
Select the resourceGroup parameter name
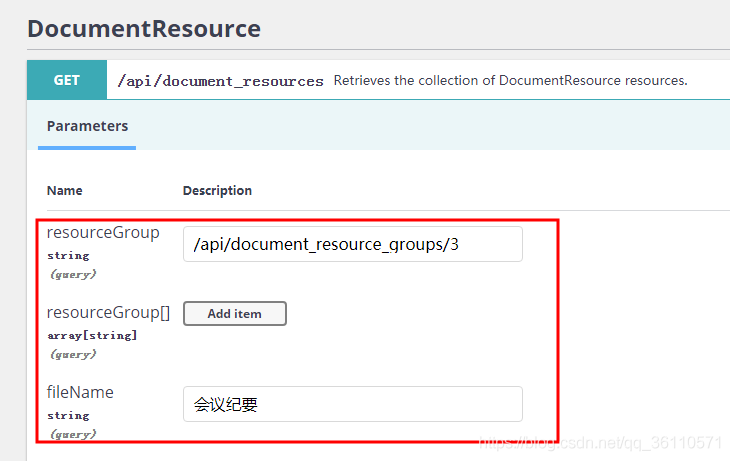point(103,232)
